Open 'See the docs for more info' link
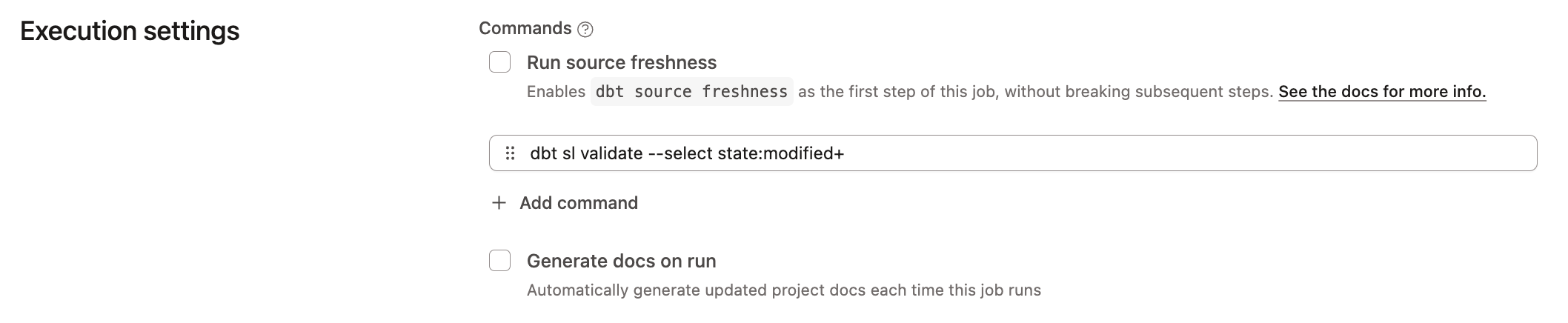This screenshot has height=323, width=1568. click(x=1381, y=92)
